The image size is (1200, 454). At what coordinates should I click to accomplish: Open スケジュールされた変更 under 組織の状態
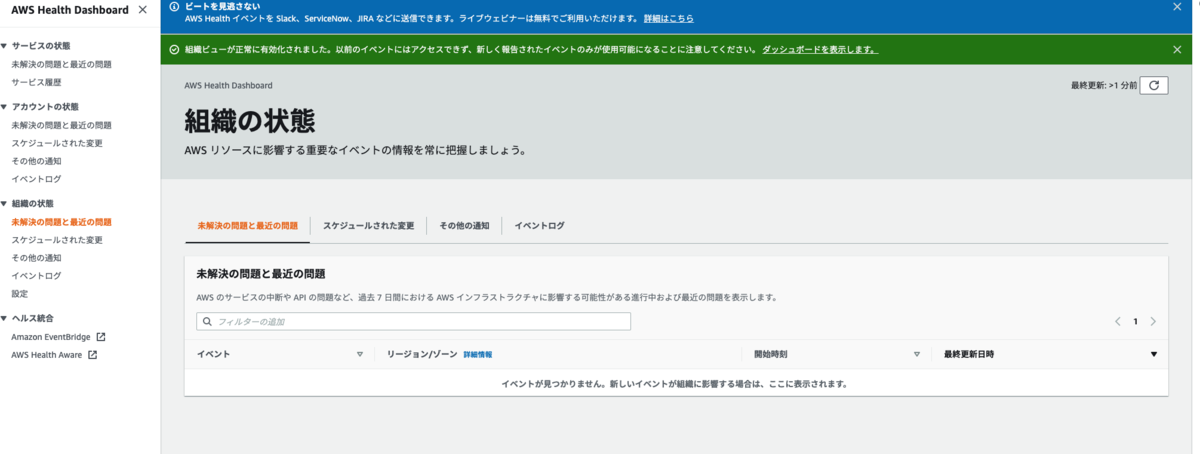click(57, 240)
